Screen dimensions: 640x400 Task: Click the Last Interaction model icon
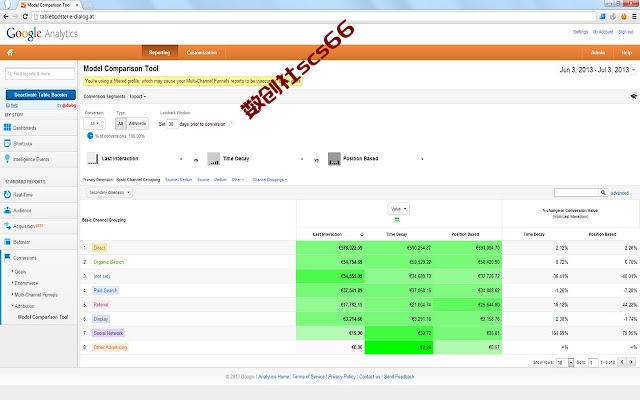[93, 158]
